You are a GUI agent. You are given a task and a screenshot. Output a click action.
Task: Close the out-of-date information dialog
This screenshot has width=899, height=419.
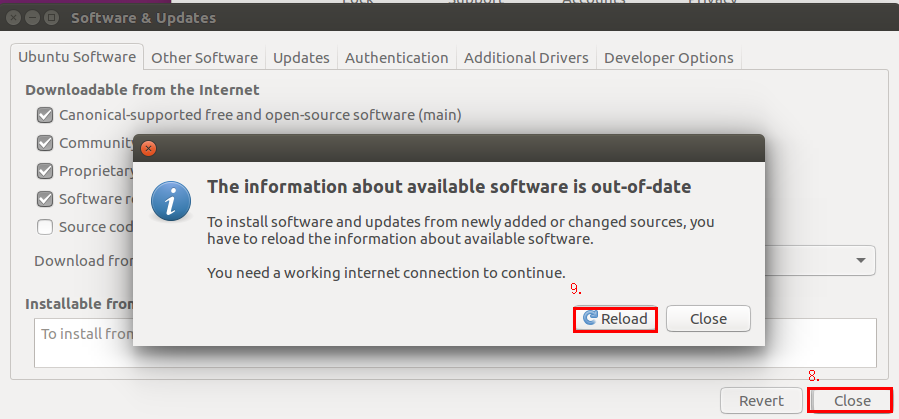(x=708, y=319)
